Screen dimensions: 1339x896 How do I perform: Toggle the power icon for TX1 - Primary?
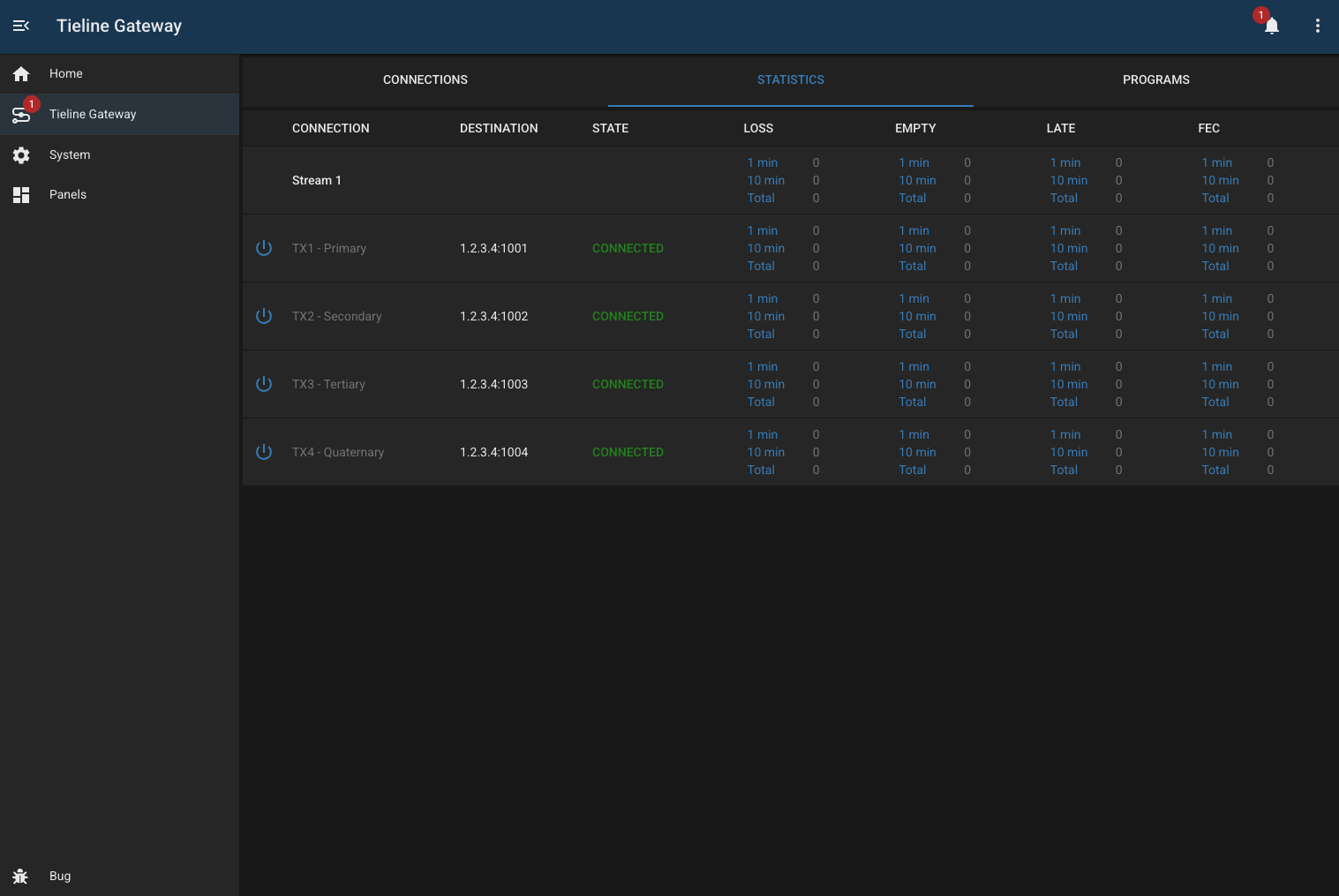click(x=264, y=248)
